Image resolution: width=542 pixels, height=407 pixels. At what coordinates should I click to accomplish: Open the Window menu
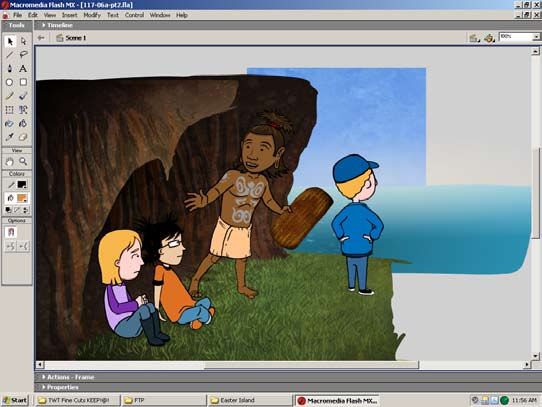[160, 15]
